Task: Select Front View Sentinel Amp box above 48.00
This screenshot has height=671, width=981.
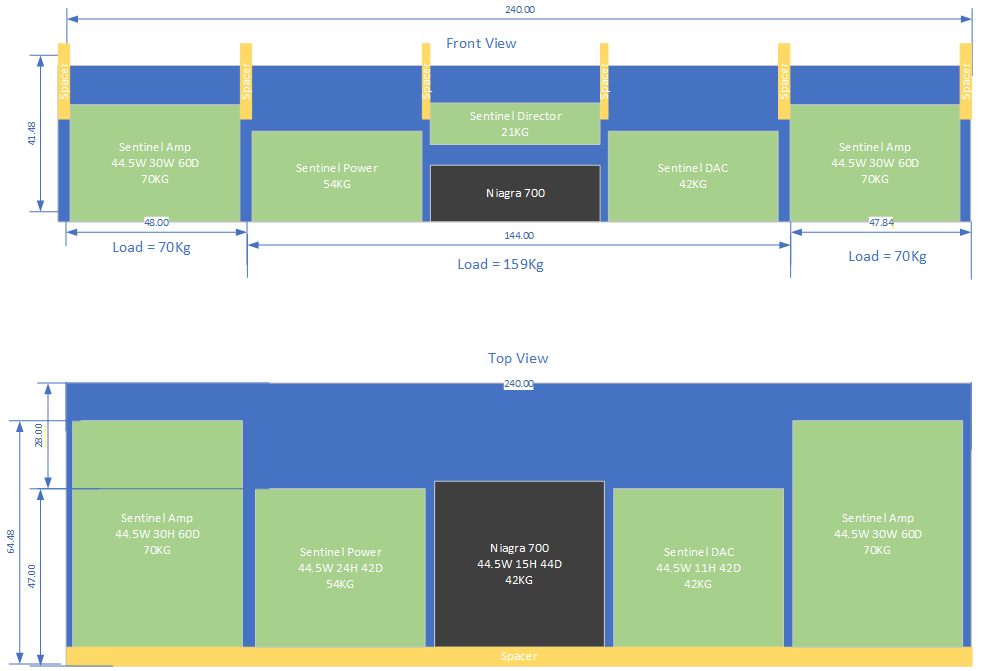Action: (155, 163)
